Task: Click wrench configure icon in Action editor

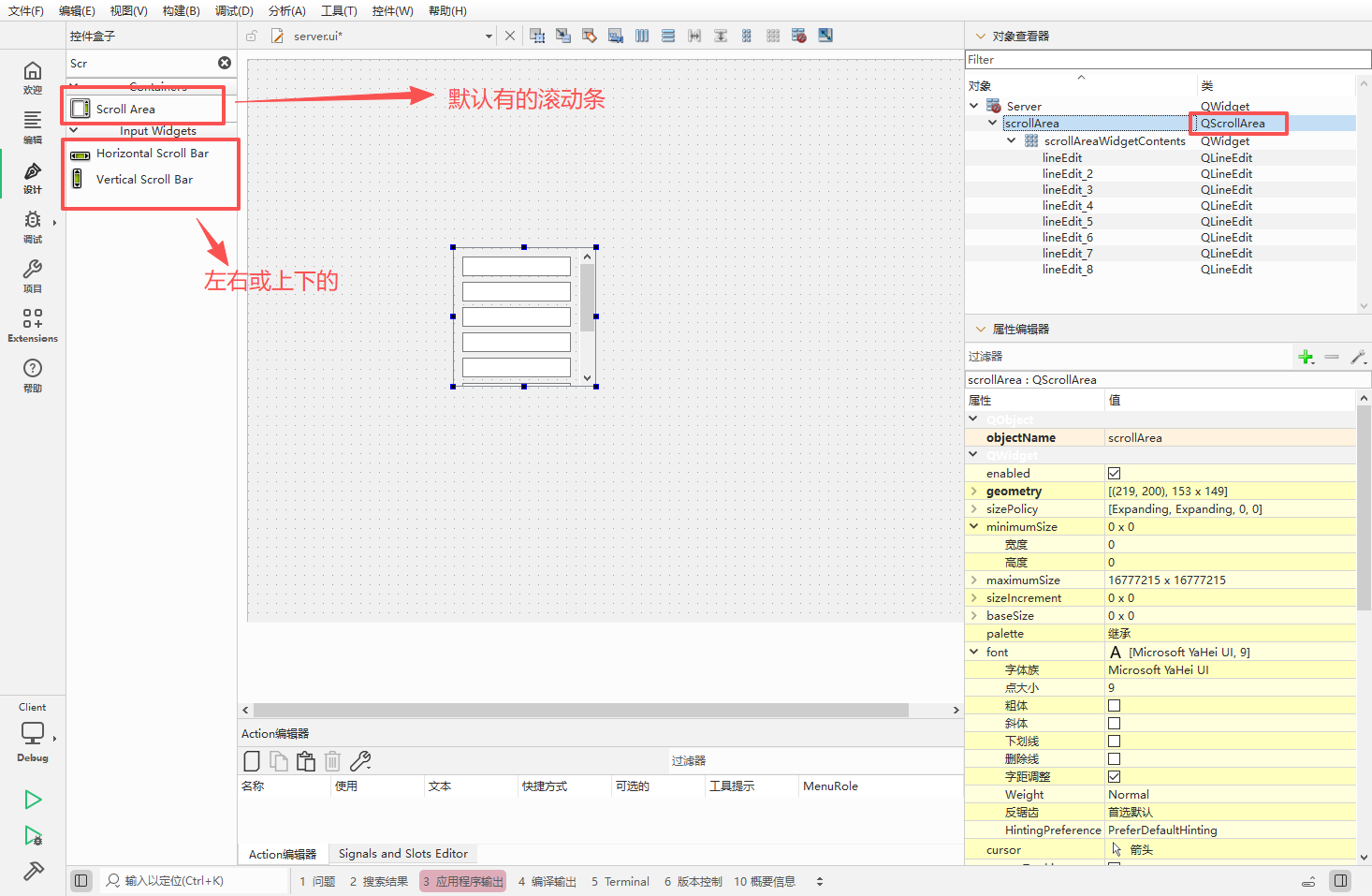Action: (360, 761)
